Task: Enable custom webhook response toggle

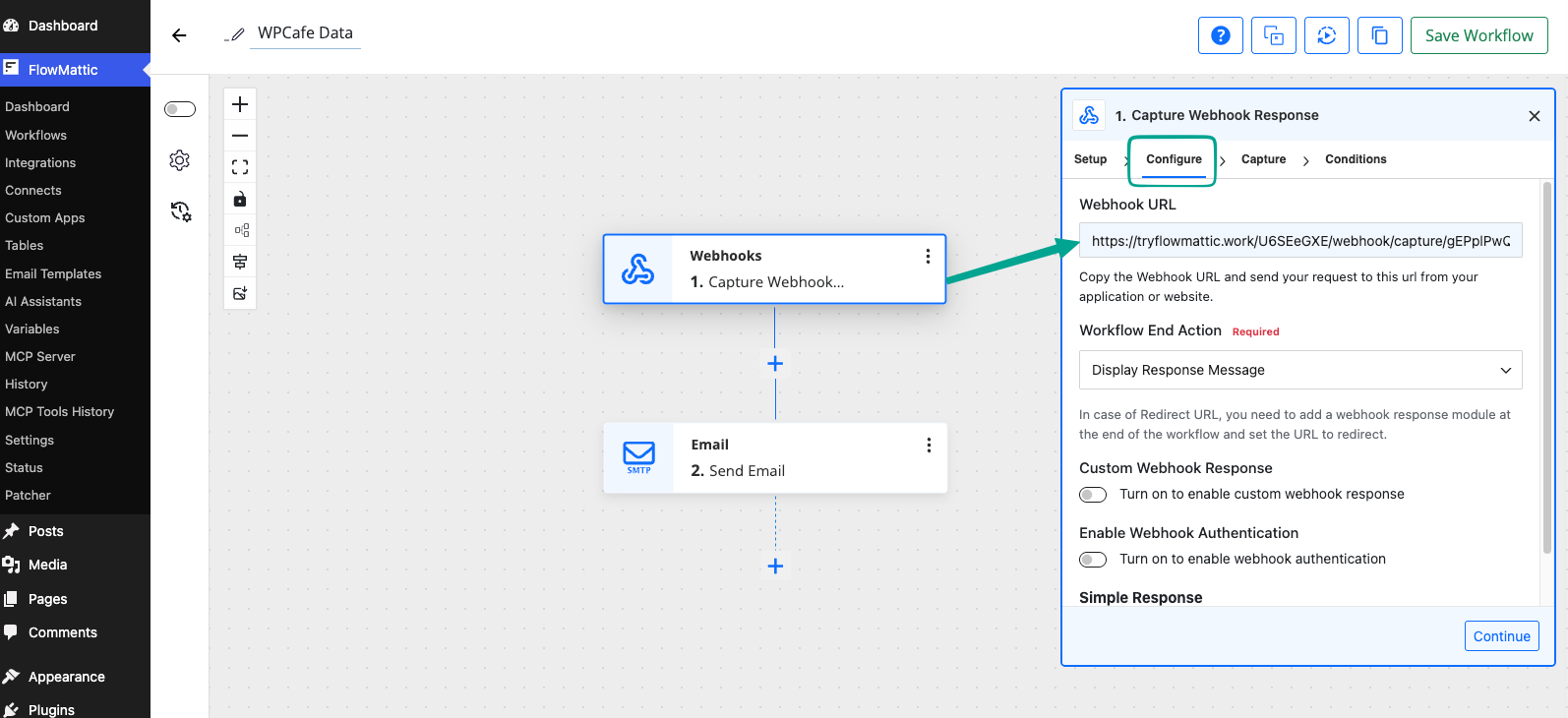Action: point(1093,495)
